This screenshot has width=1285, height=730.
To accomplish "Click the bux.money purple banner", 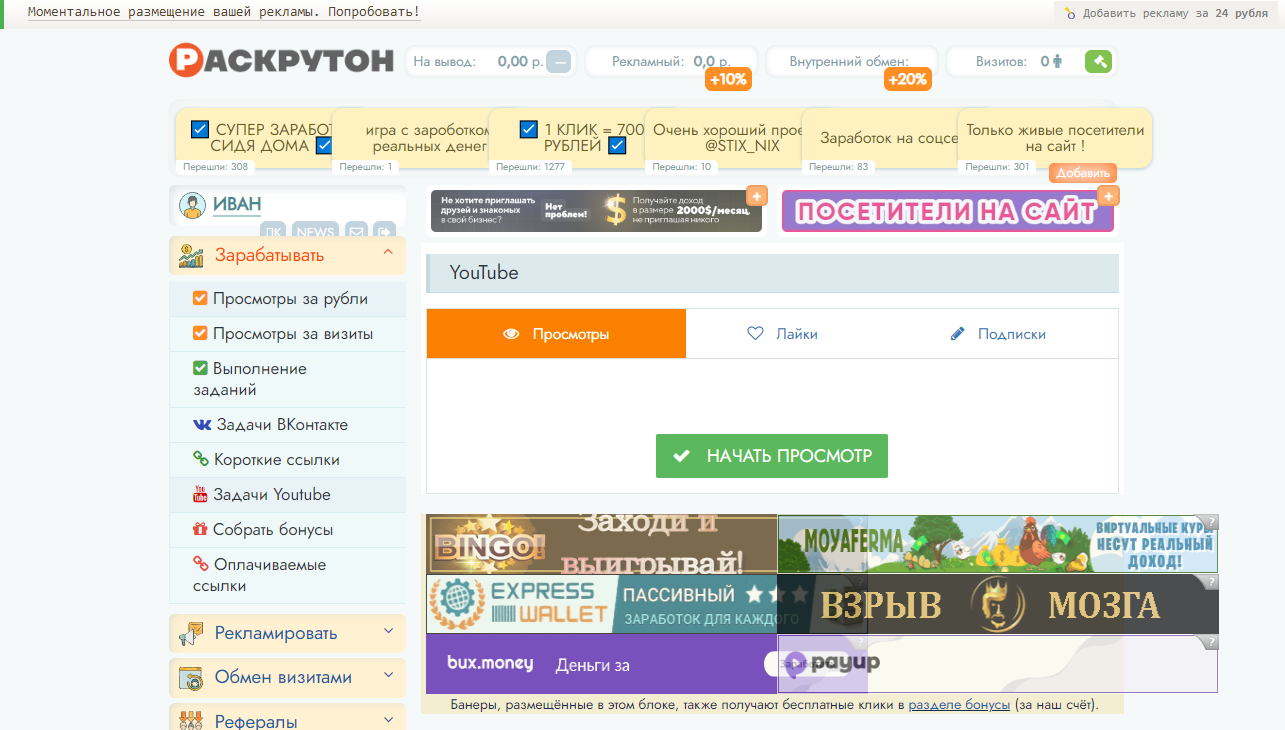I will click(602, 664).
